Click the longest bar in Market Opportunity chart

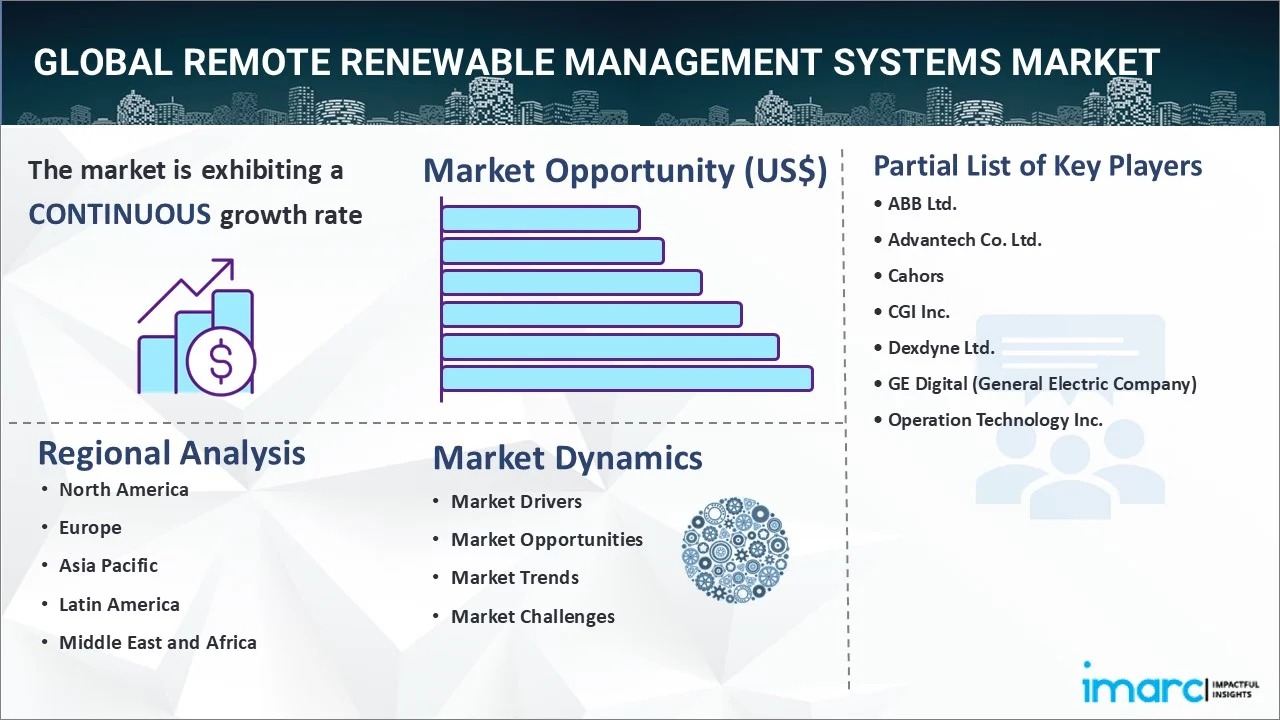(626, 378)
